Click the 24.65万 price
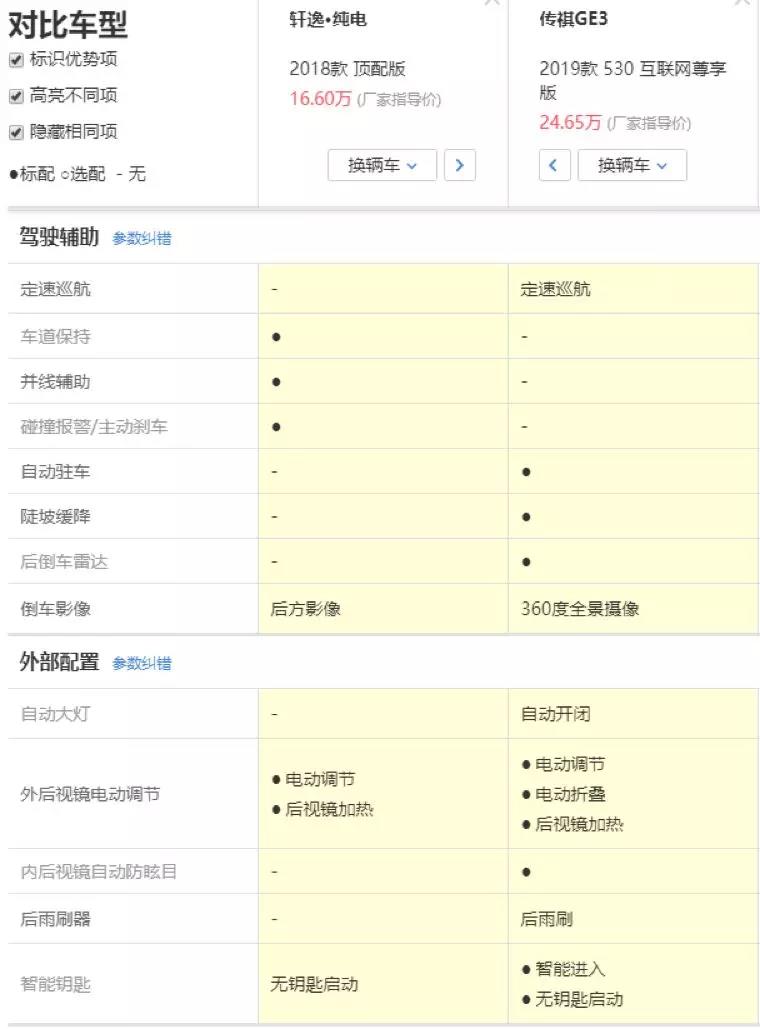The width and height of the screenshot is (760, 1029). [570, 123]
